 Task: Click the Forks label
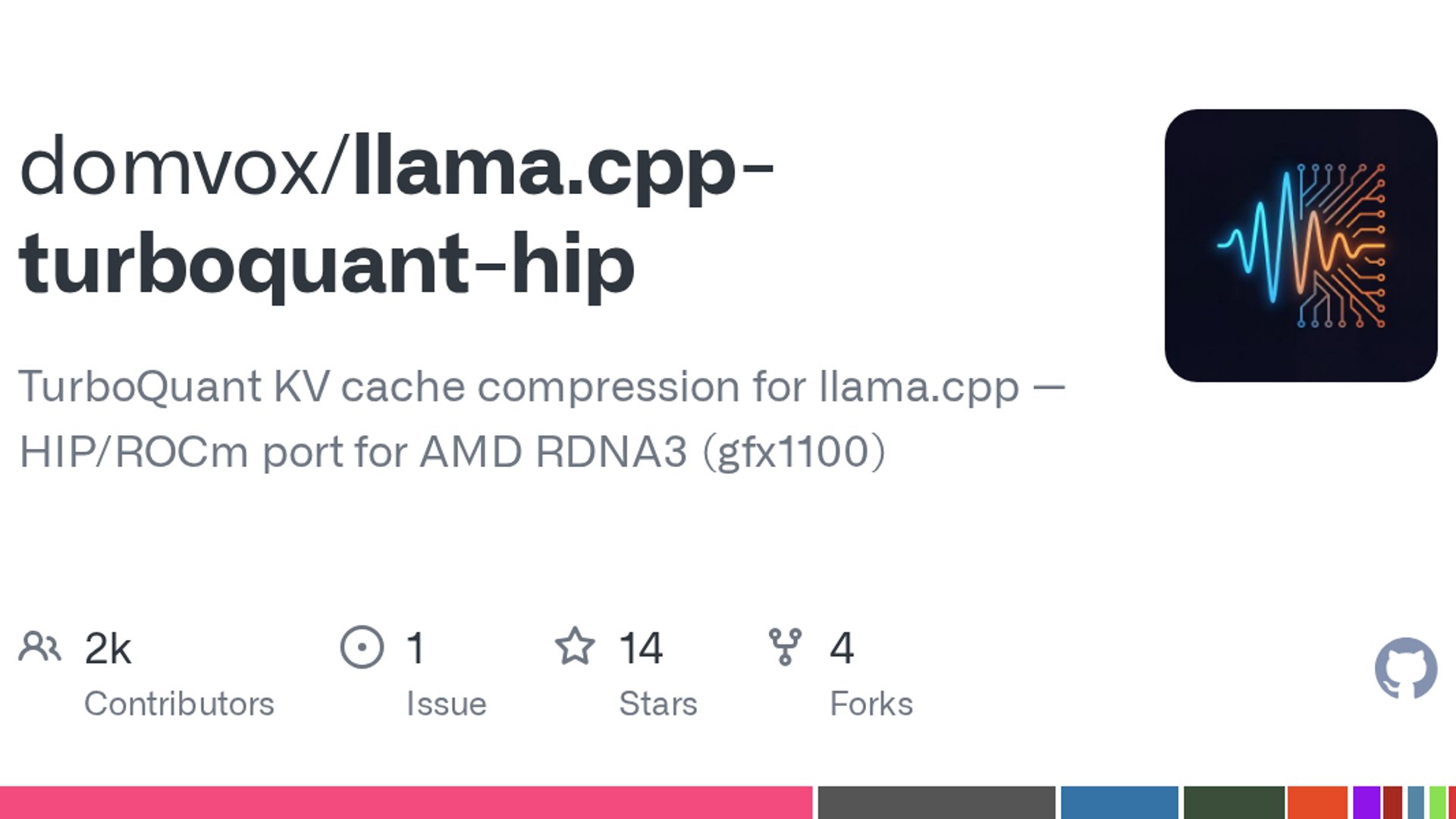pyautogui.click(x=871, y=704)
